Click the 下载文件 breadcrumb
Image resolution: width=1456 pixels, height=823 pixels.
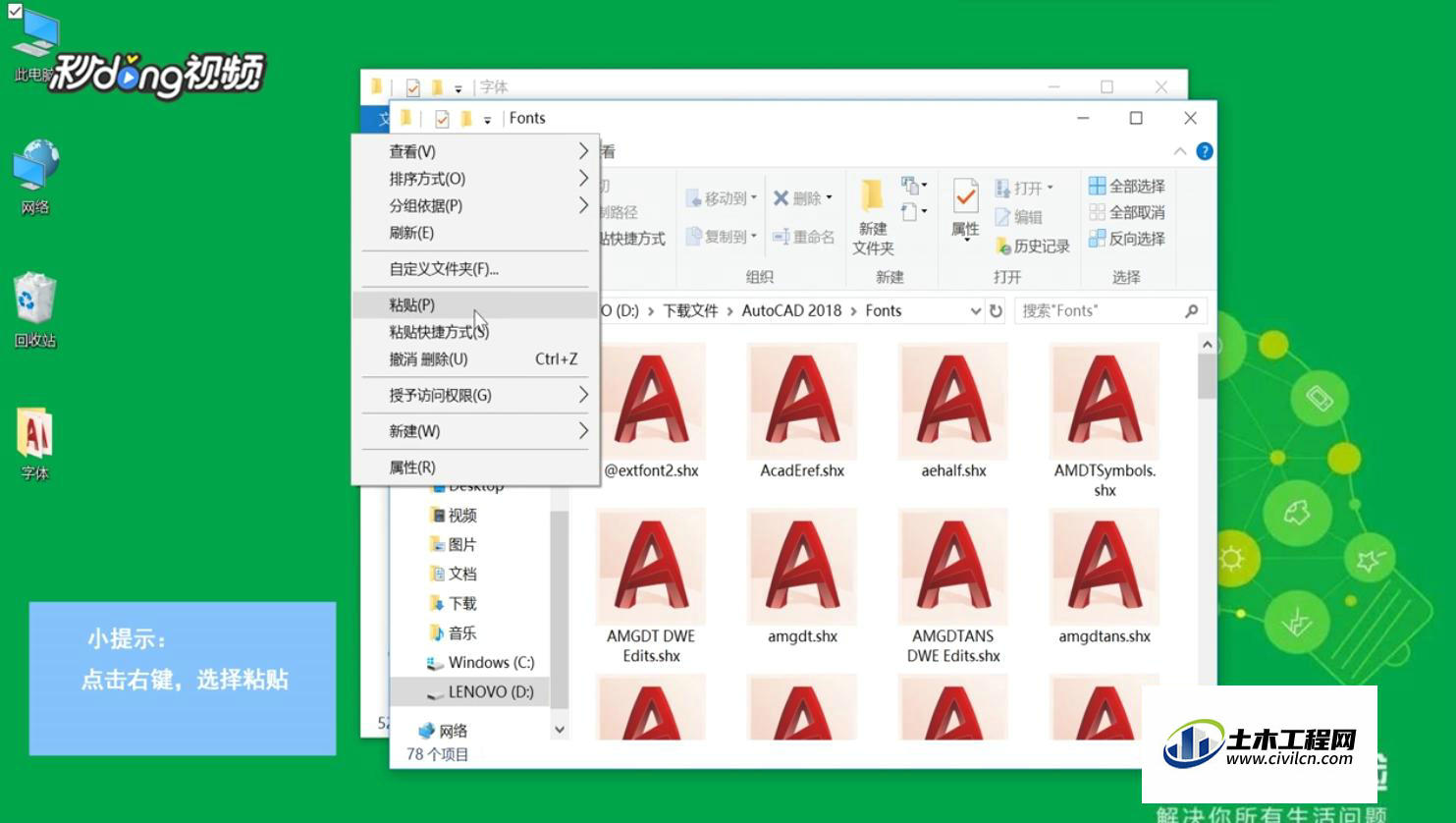click(x=690, y=310)
